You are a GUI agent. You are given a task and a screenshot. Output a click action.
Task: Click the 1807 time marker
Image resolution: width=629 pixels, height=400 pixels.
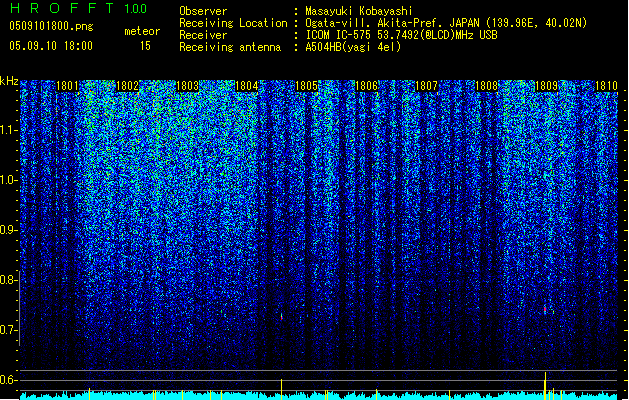pyautogui.click(x=426, y=86)
